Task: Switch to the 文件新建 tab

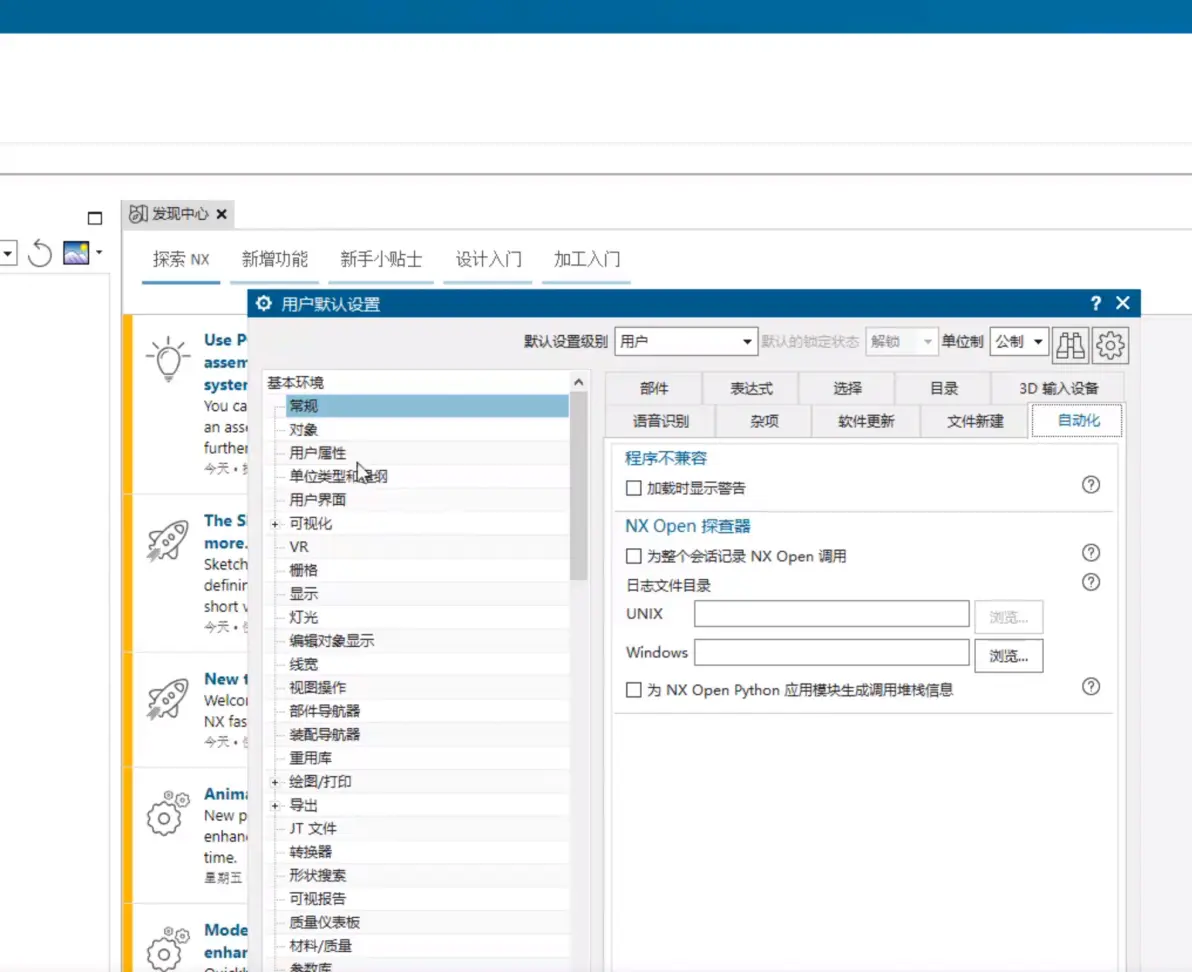Action: pyautogui.click(x=975, y=421)
